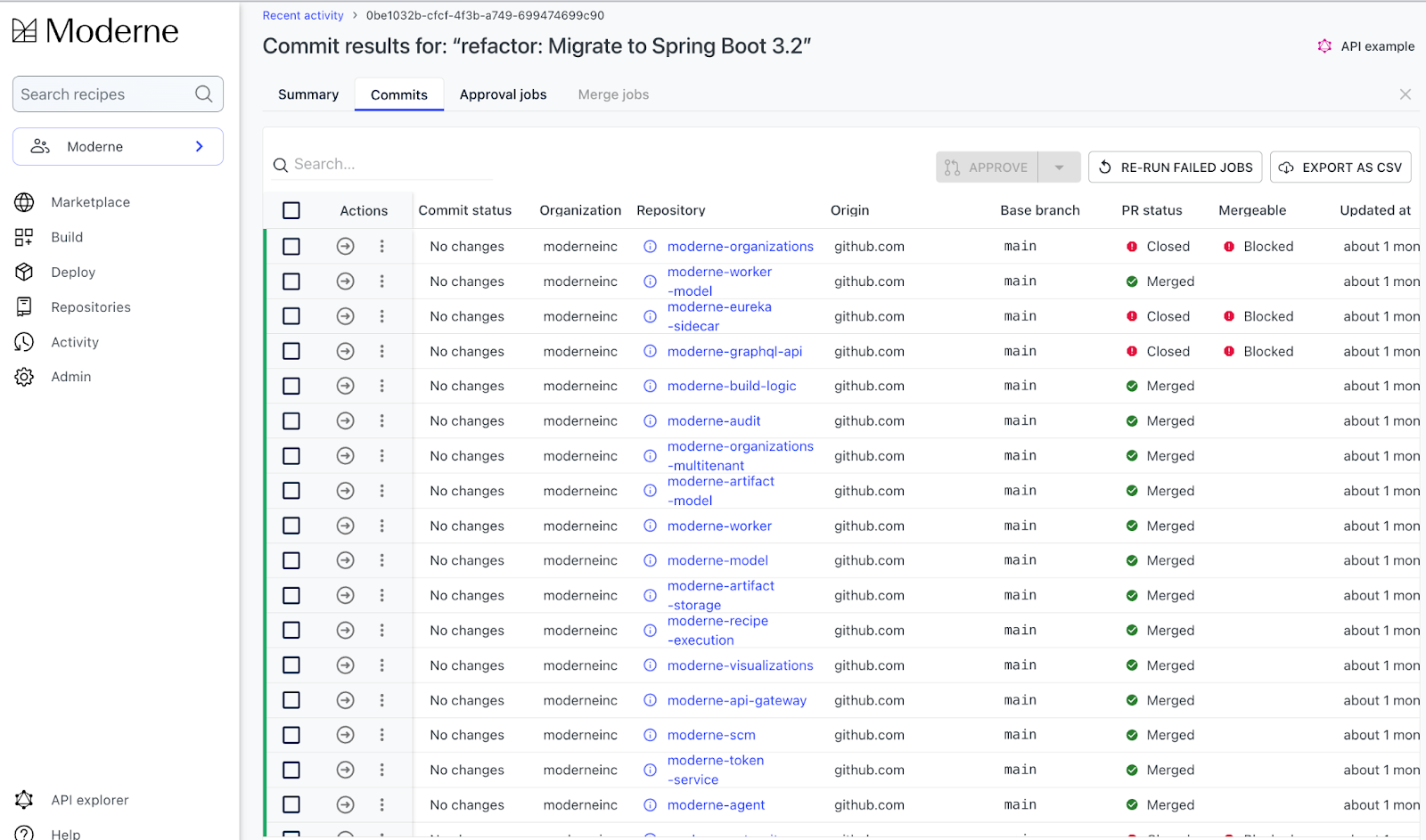Image resolution: width=1426 pixels, height=840 pixels.
Task: Open three-dot menu for moderne-worker-model row
Action: point(382,281)
